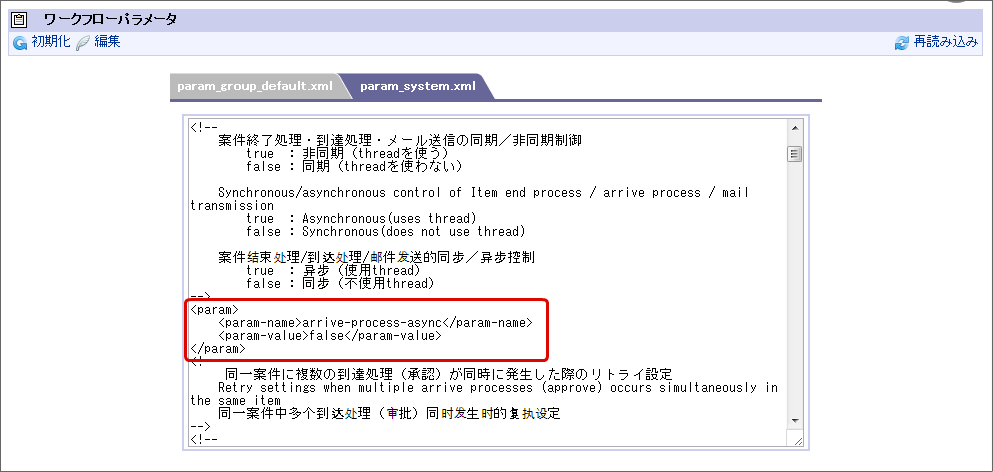
Task: Switch to param_group_default.xml tab
Action: (255, 86)
